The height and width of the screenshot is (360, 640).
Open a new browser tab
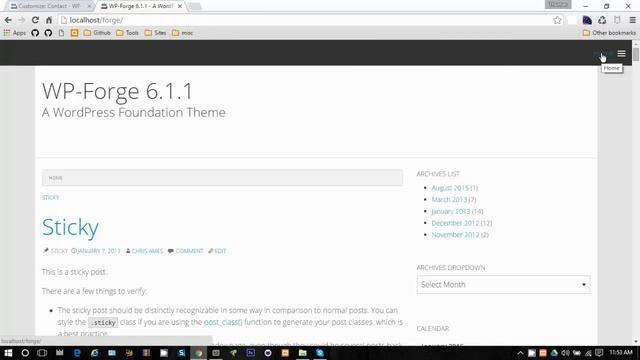point(195,6)
